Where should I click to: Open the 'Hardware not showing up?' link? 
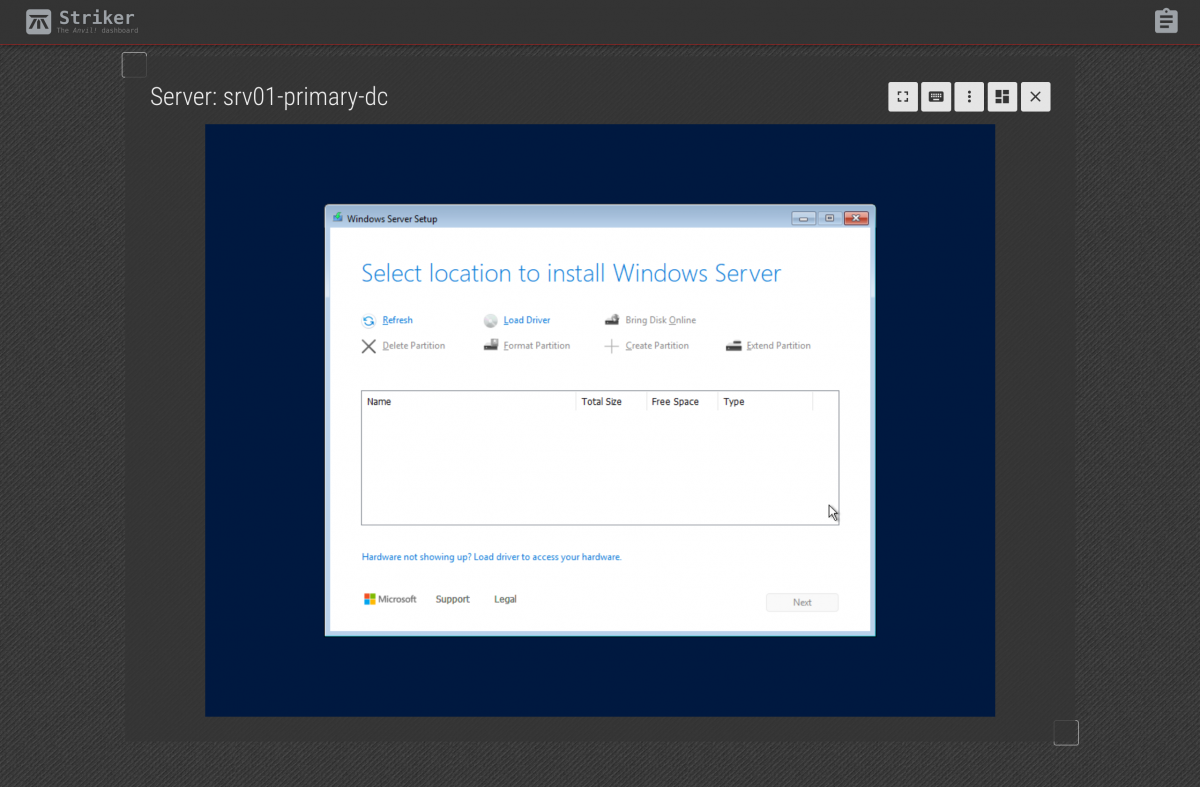tap(491, 557)
